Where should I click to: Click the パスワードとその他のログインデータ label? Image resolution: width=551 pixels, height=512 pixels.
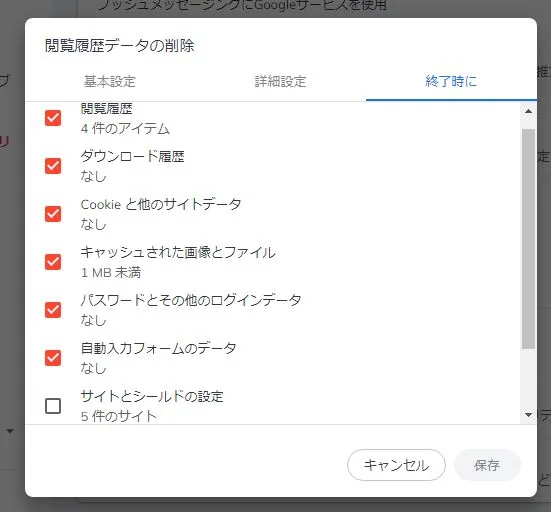(x=191, y=300)
